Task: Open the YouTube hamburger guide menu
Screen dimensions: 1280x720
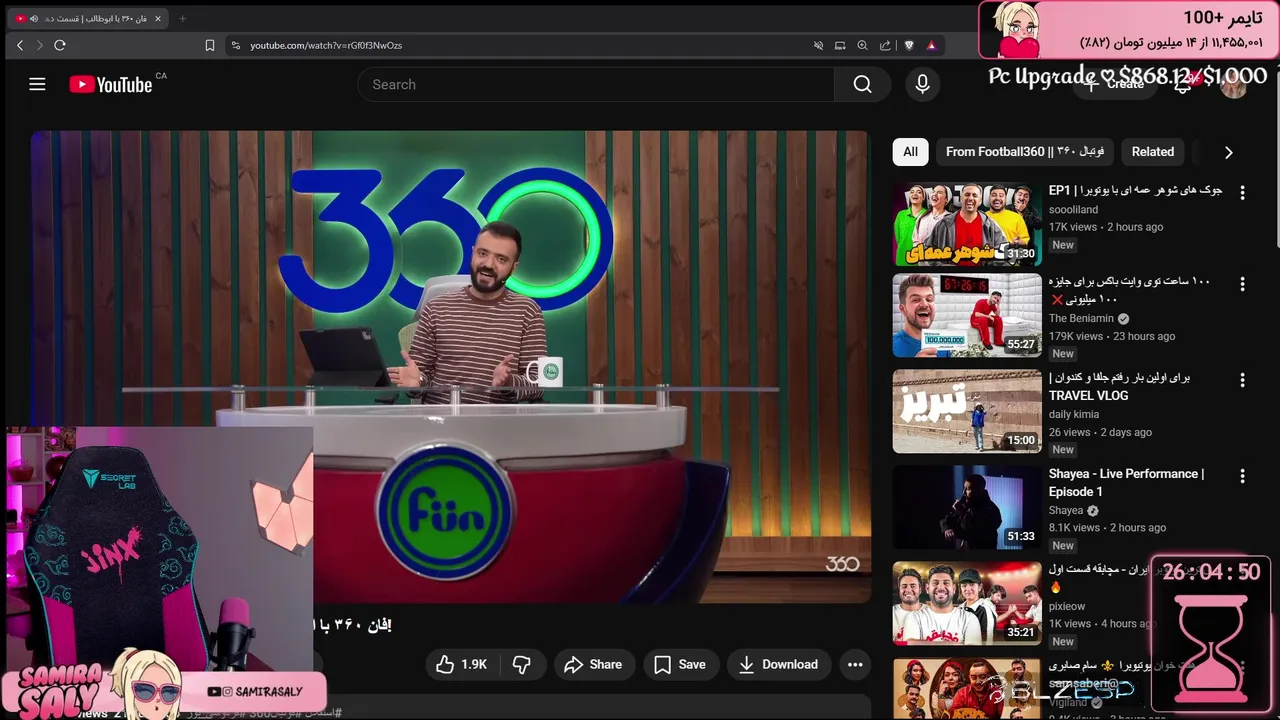Action: click(x=37, y=85)
